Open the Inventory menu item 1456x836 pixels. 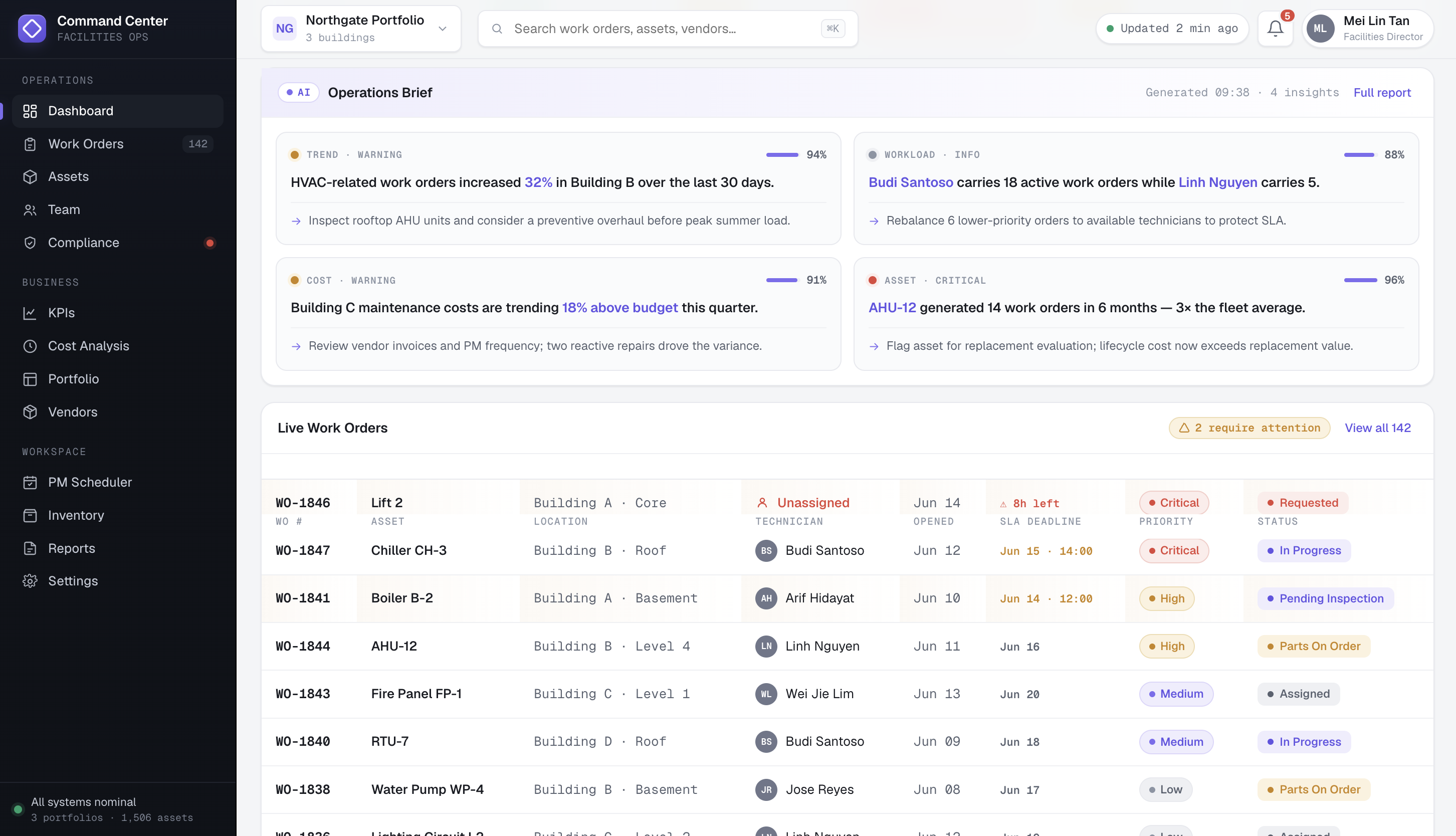(x=118, y=516)
